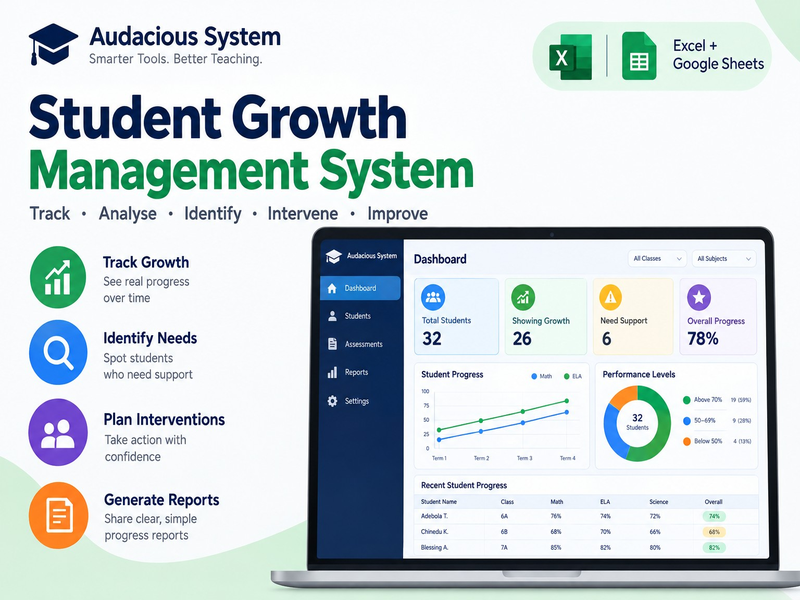The width and height of the screenshot is (800, 600).
Task: Click the graduation cap logo beside Audacious System
Action: point(53,44)
